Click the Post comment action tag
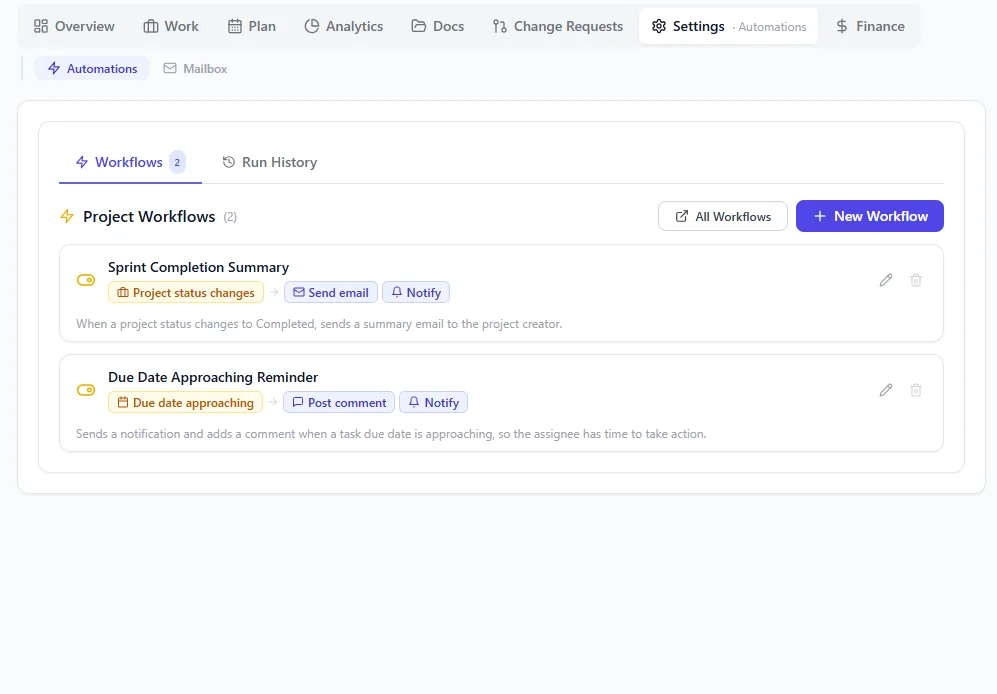This screenshot has height=694, width=997. (x=339, y=403)
